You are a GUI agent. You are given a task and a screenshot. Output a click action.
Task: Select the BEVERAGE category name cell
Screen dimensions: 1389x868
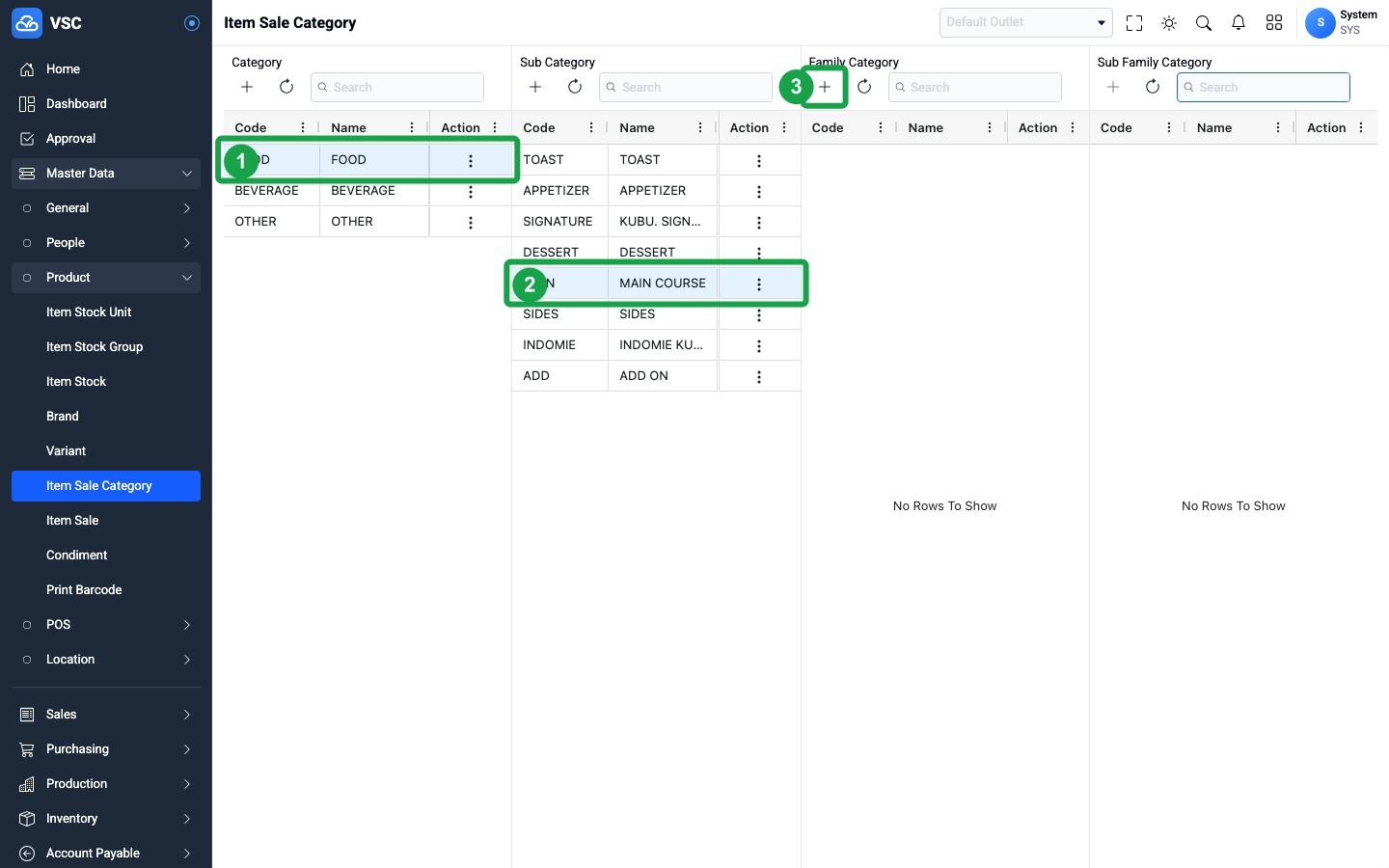pyautogui.click(x=374, y=191)
